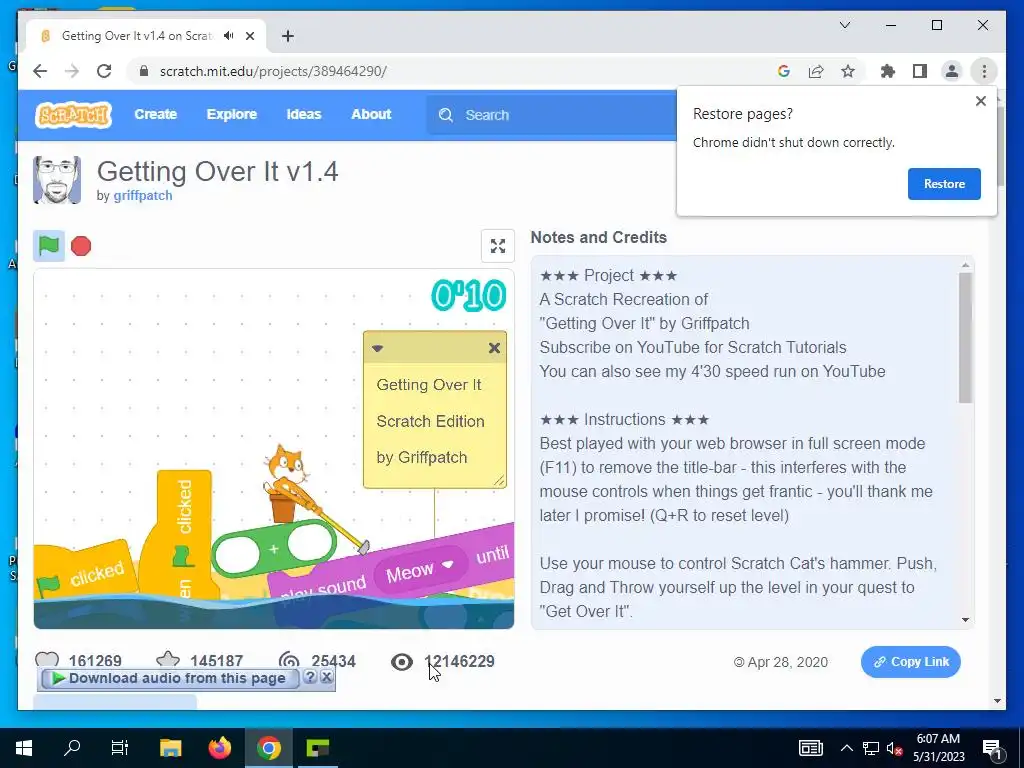Screen dimensions: 1024x768
Task: Open the Explore menu item
Action: click(231, 114)
